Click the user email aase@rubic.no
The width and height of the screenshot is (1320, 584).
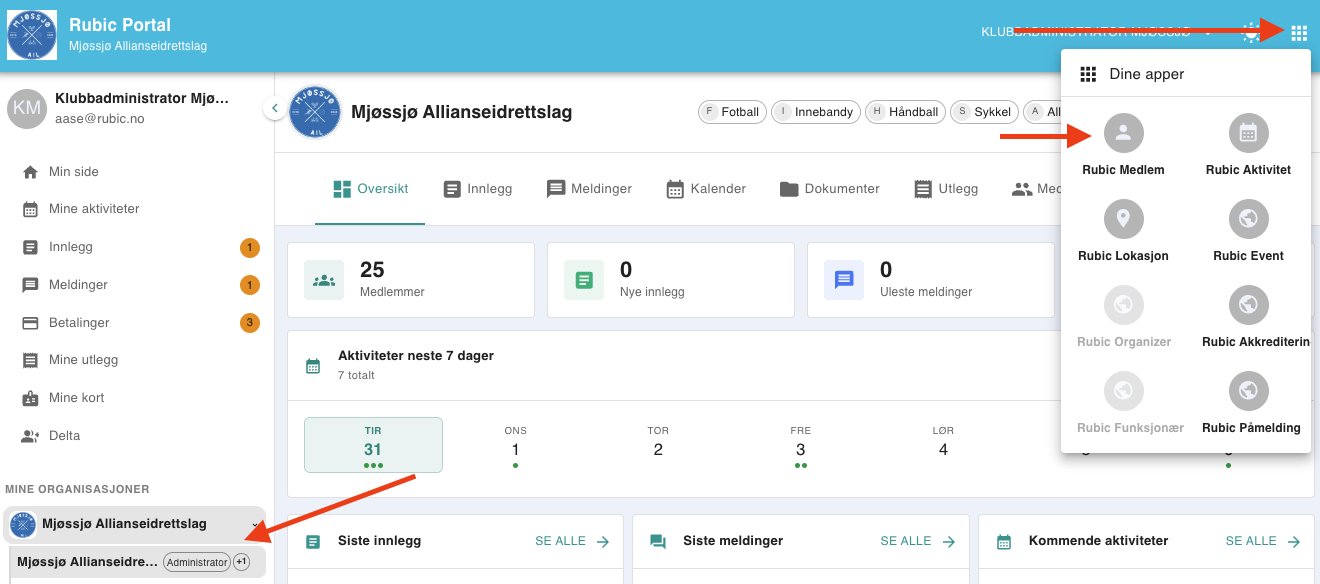tap(100, 118)
